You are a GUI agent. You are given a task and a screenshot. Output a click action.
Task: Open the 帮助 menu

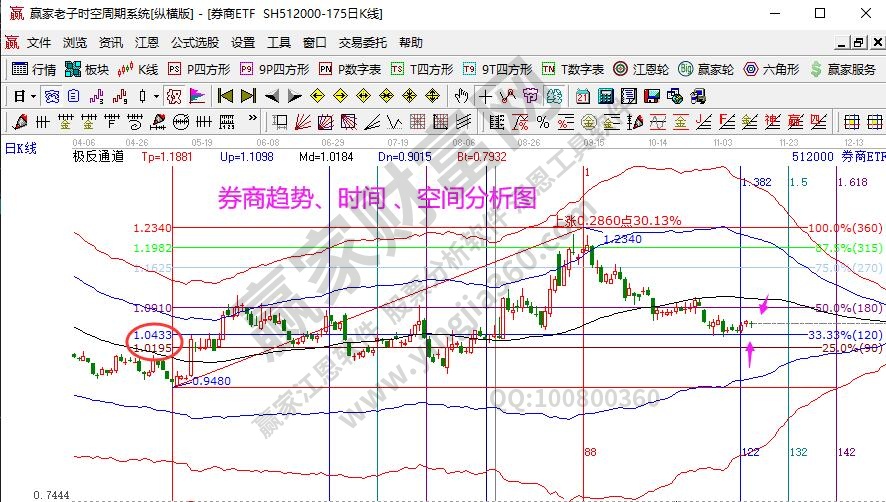point(411,43)
